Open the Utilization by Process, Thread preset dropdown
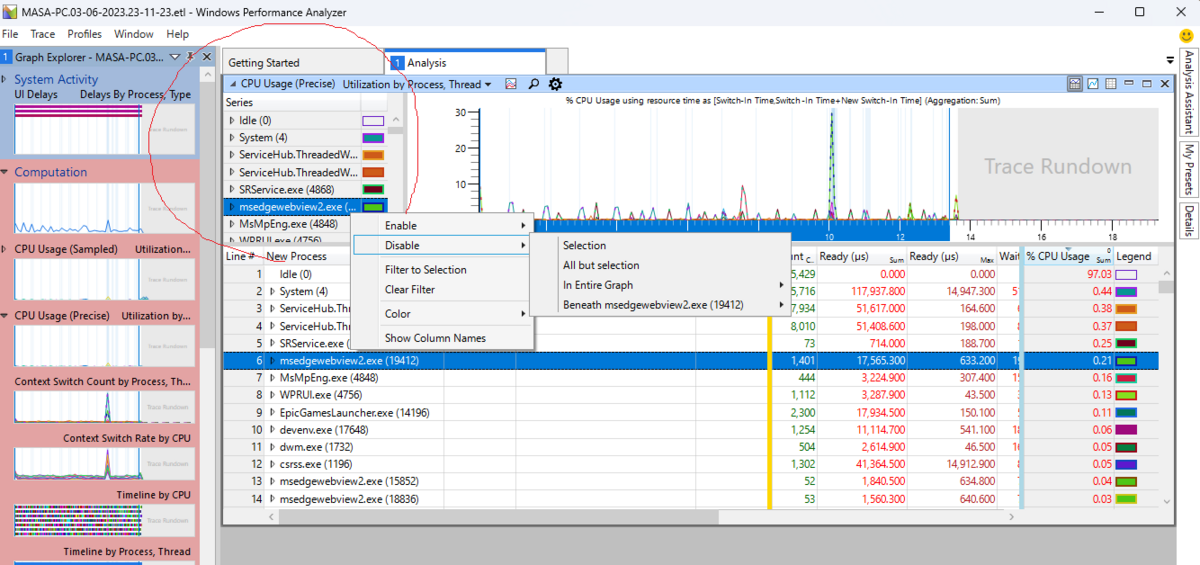Image resolution: width=1200 pixels, height=565 pixels. (x=417, y=85)
